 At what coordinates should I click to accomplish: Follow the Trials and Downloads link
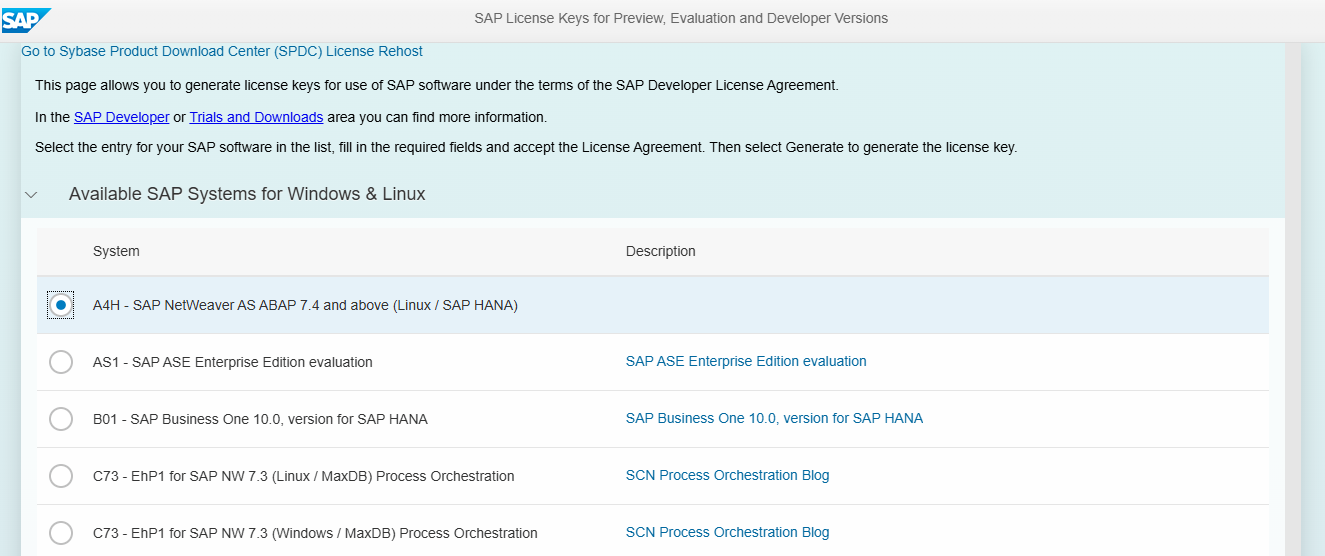[x=256, y=117]
